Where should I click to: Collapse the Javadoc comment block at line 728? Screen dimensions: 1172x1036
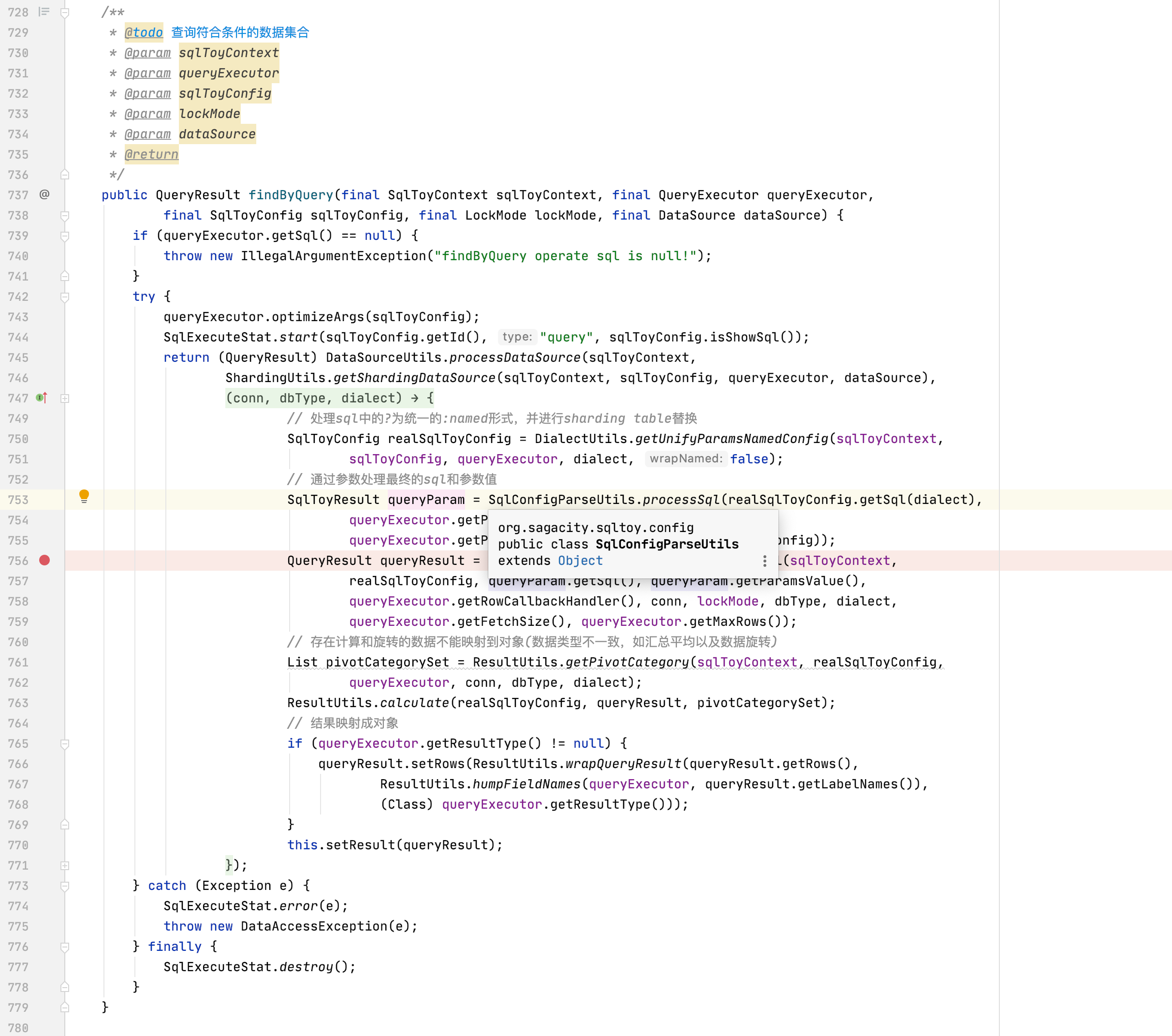(65, 13)
